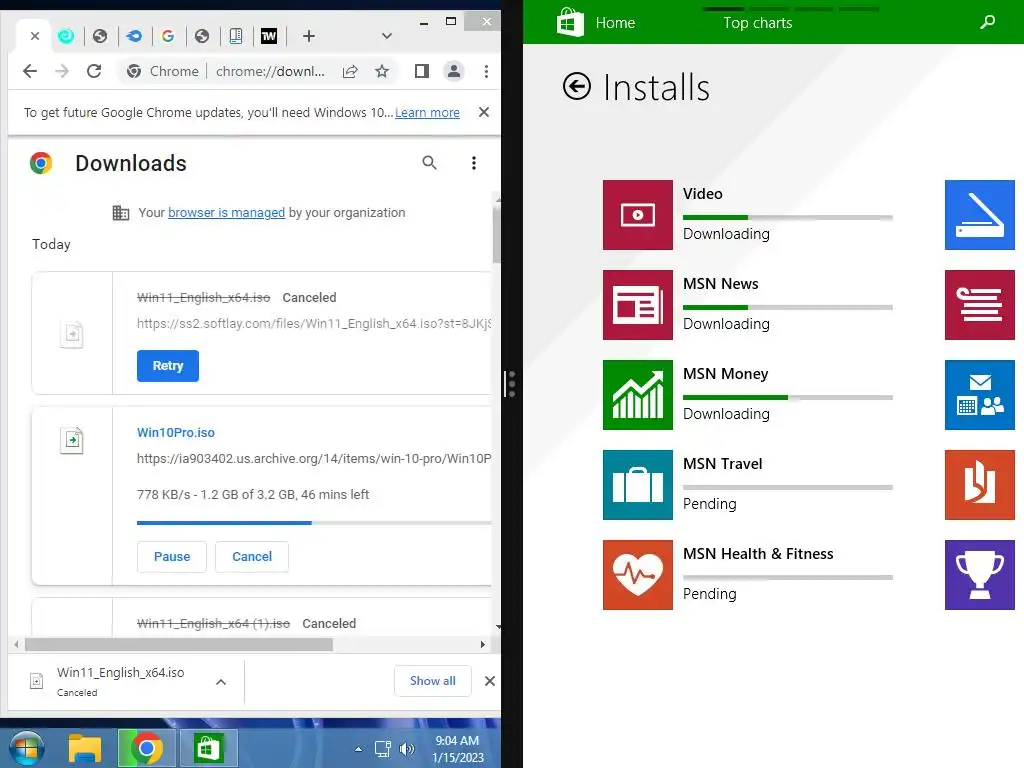Switch to the TW tab
This screenshot has width=1024, height=768.
point(269,36)
